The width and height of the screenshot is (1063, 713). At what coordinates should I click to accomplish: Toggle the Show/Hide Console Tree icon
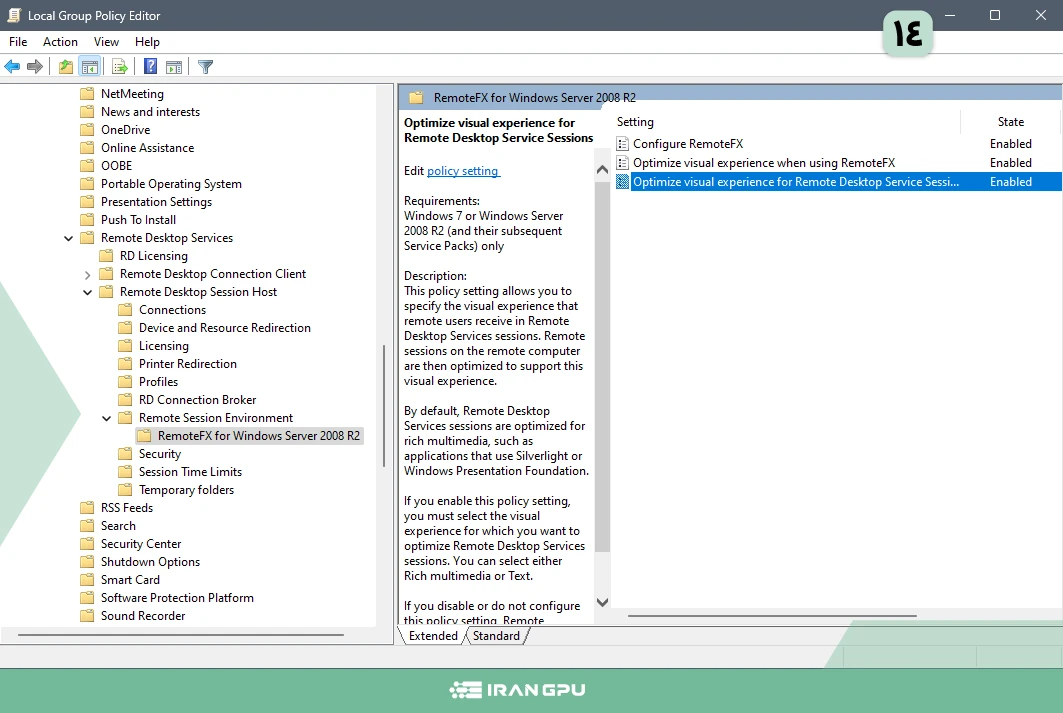point(90,67)
